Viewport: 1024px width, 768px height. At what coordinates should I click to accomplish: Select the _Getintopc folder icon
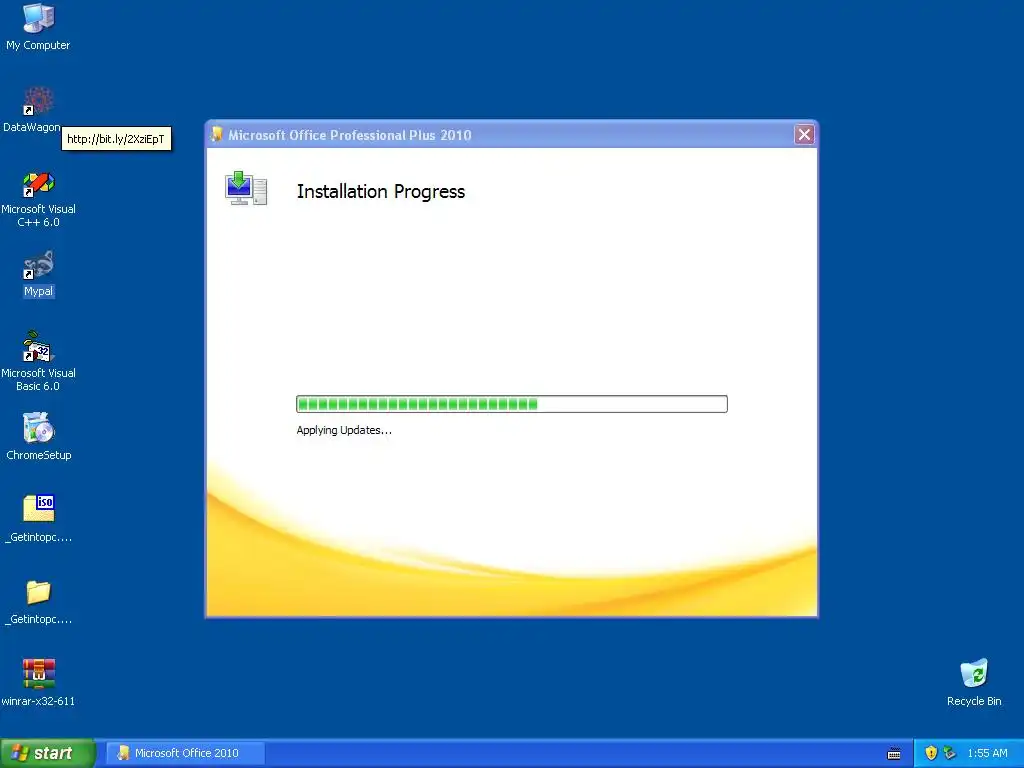point(38,601)
